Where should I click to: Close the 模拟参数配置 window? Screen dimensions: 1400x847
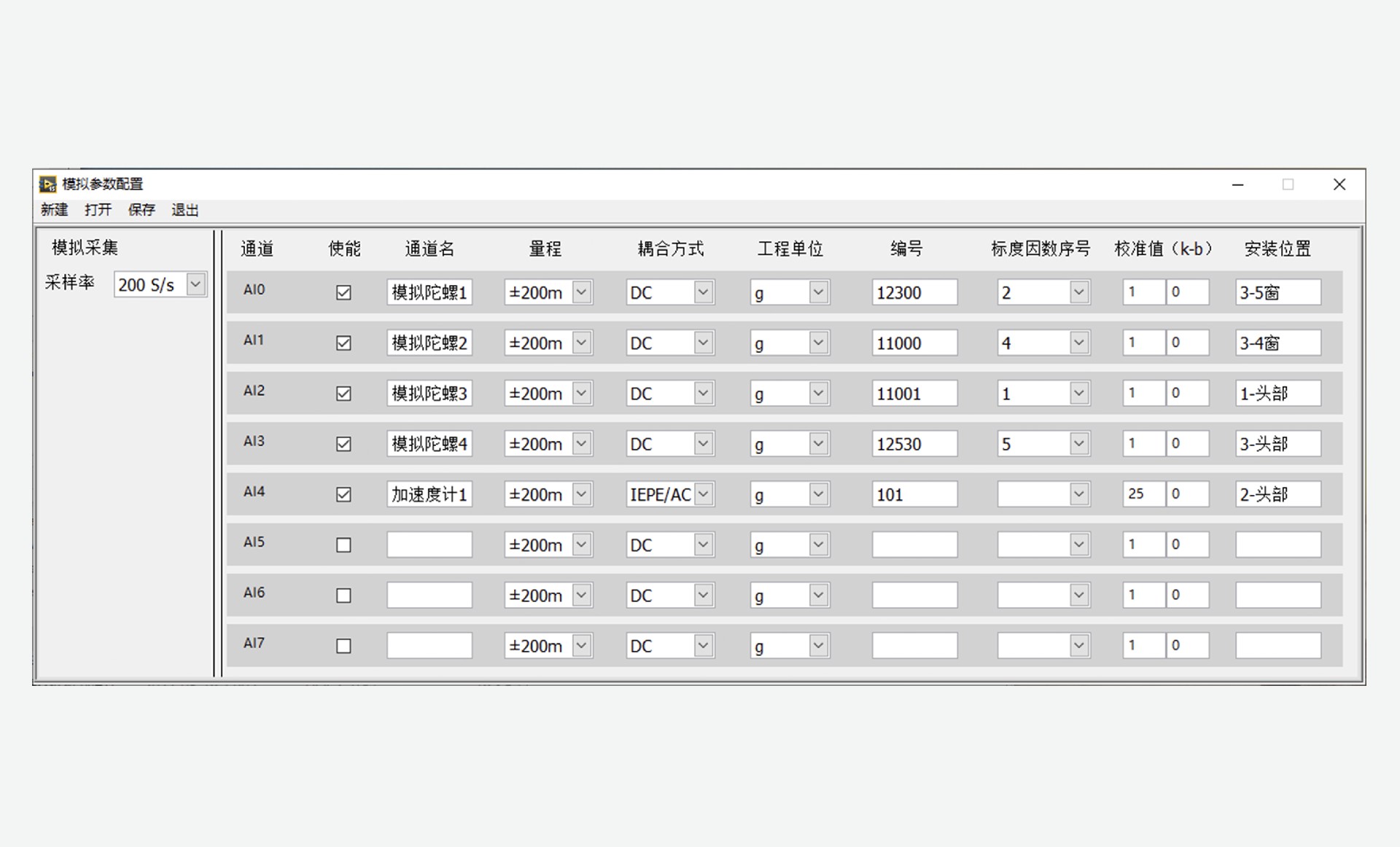pos(1339,184)
